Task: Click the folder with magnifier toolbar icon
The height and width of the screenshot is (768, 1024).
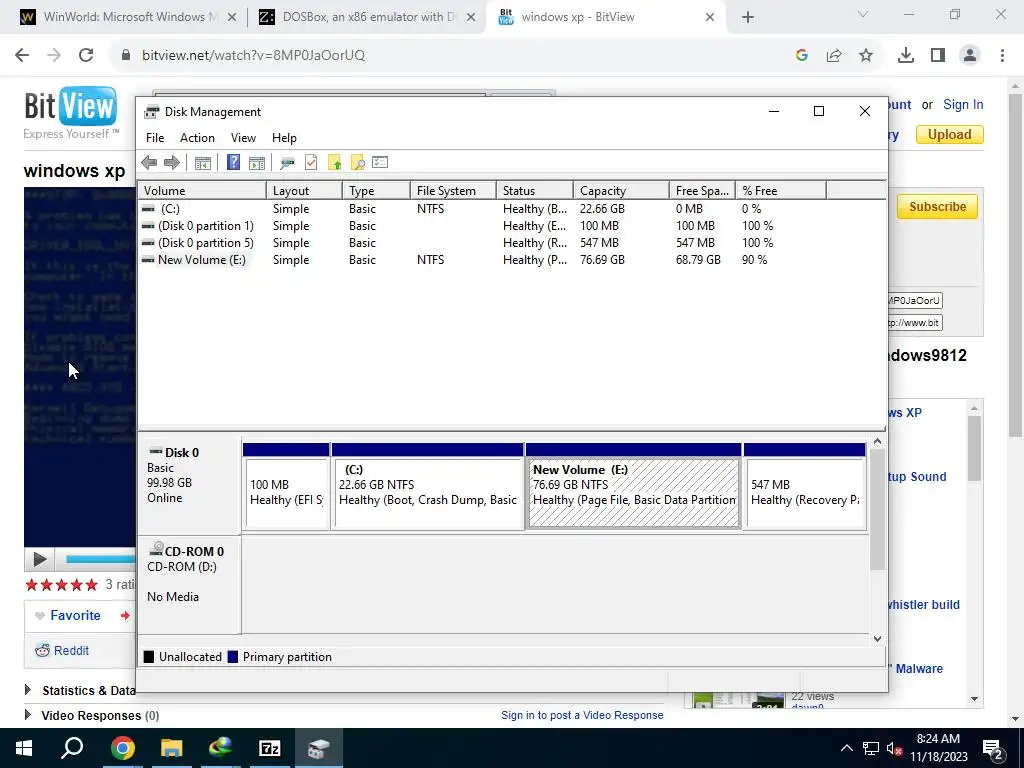Action: pos(357,163)
